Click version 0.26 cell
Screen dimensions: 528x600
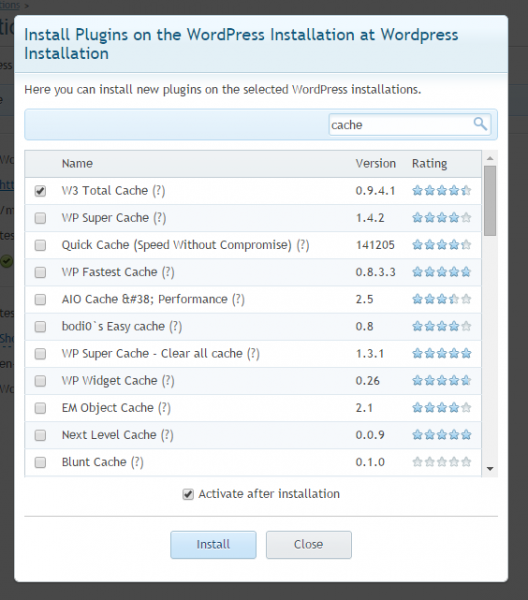point(367,381)
